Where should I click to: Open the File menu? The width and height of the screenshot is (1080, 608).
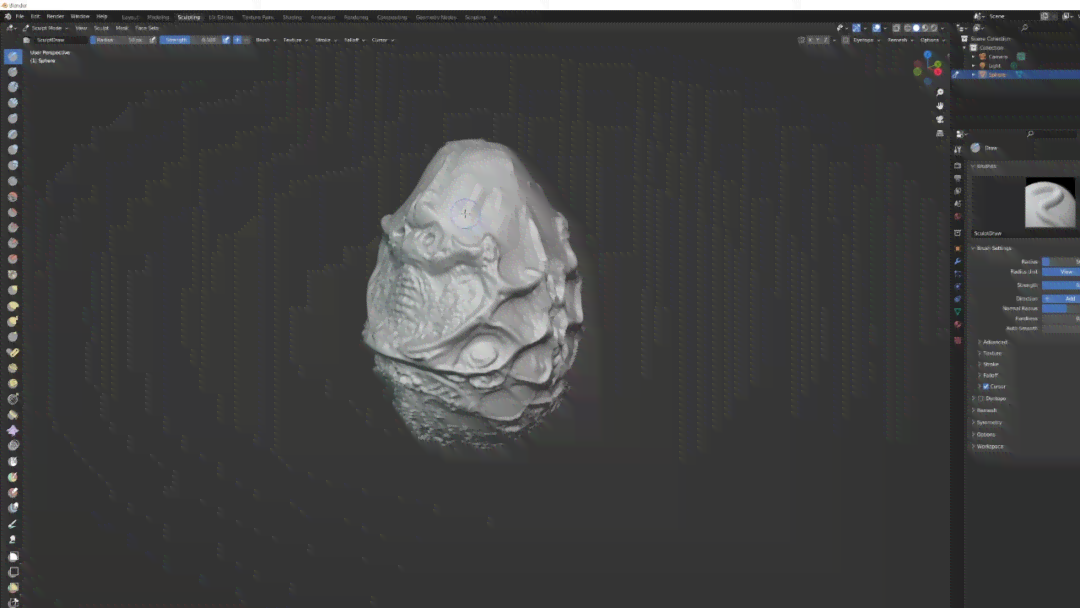20,16
